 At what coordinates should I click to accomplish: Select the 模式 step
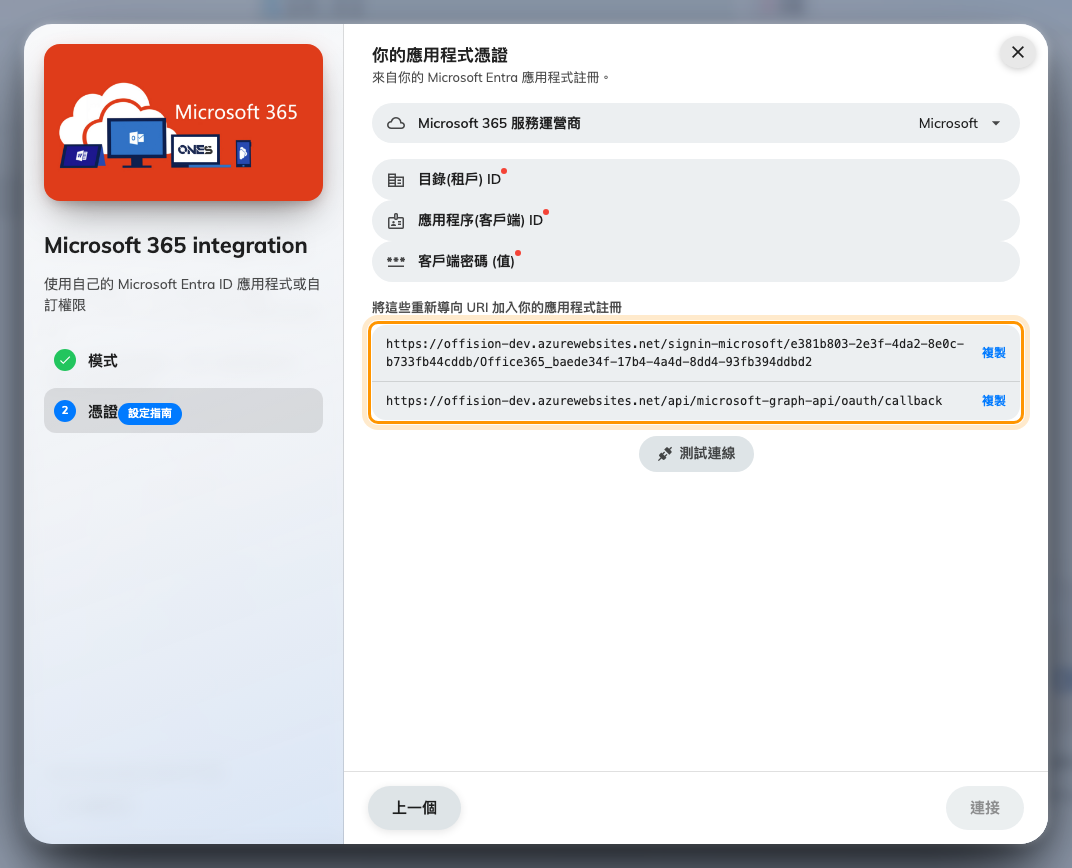point(183,360)
